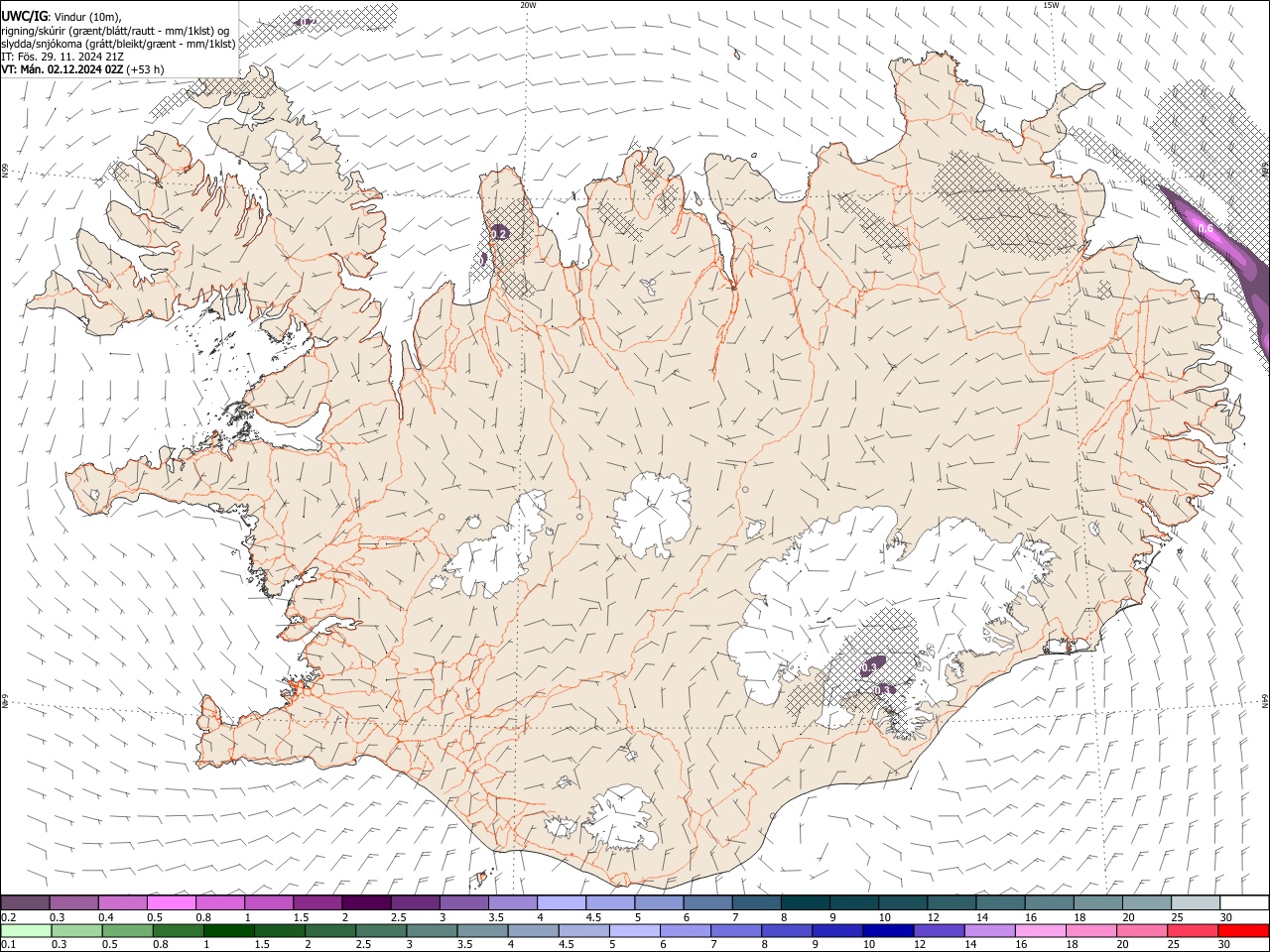Select the white swatch at 30 in upper legend
The image size is (1270, 952).
tap(1244, 902)
